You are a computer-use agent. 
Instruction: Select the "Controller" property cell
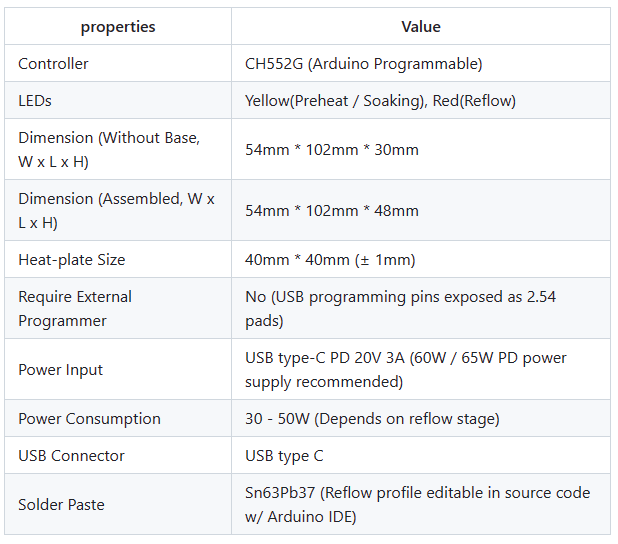coord(54,64)
